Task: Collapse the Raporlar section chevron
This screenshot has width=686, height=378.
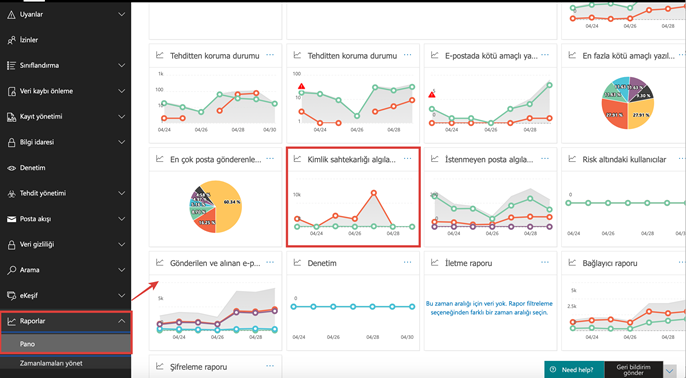Action: [122, 321]
